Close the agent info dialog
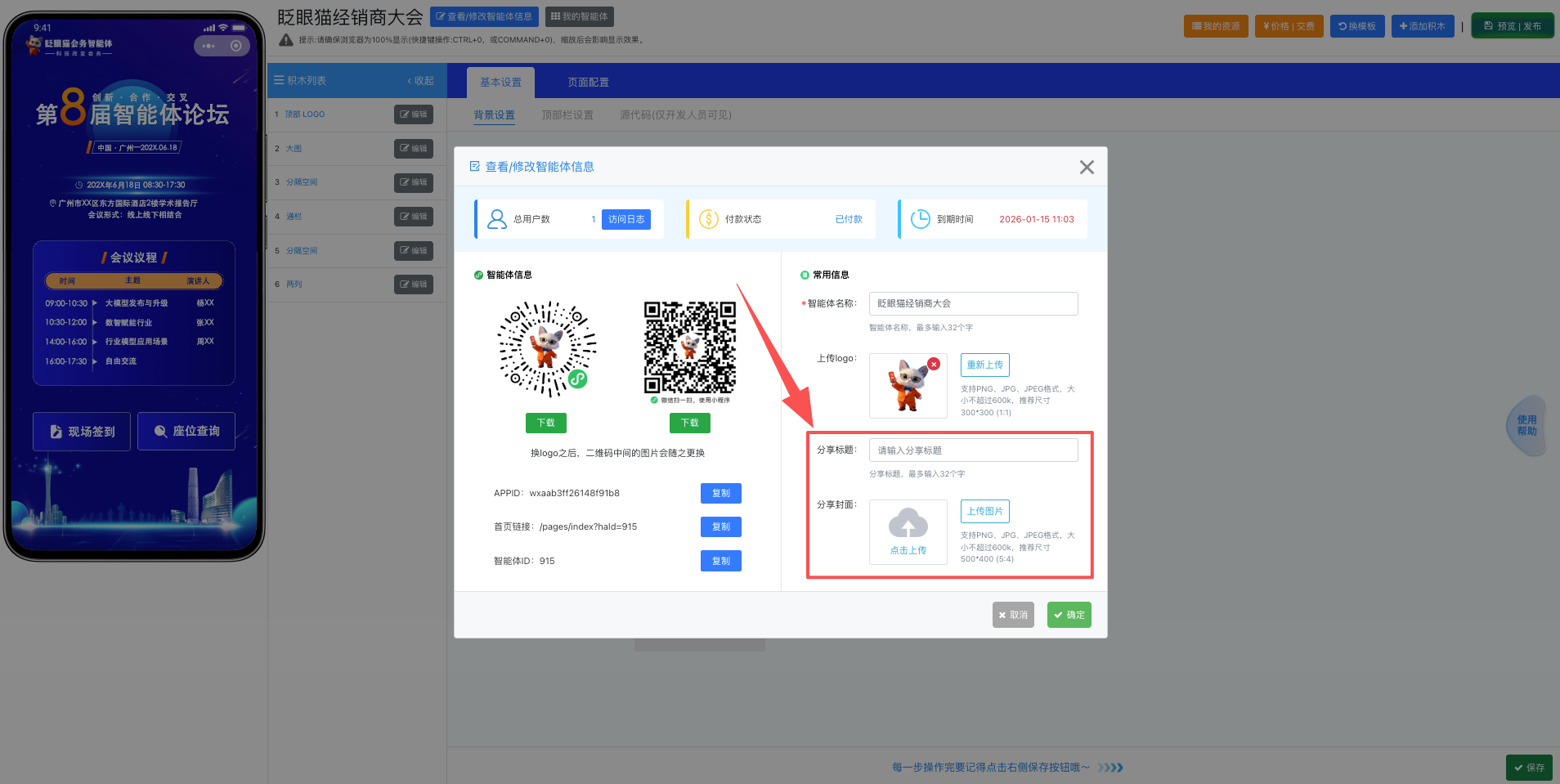 point(1086,168)
